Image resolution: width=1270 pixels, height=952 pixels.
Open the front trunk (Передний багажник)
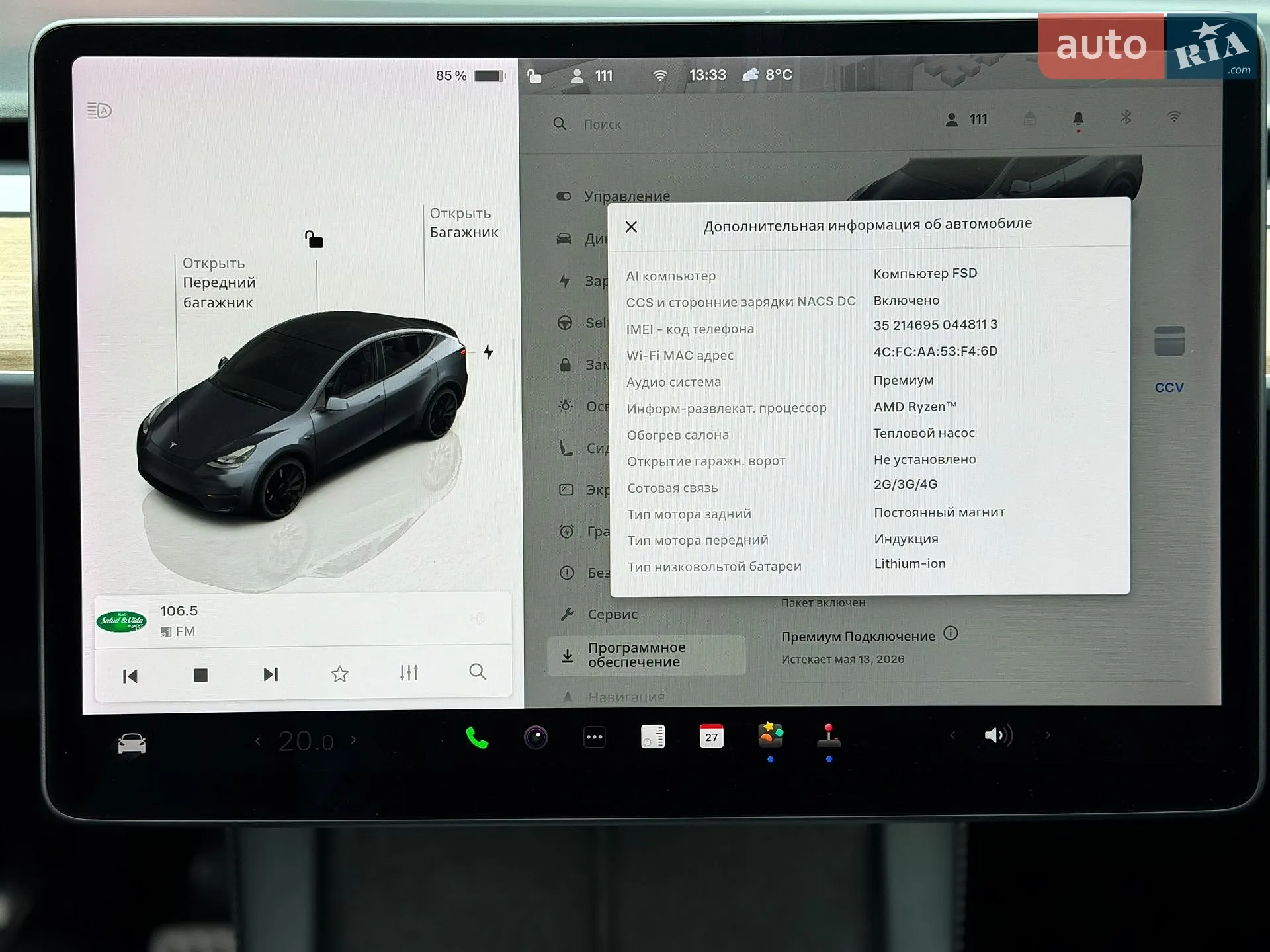[x=219, y=283]
